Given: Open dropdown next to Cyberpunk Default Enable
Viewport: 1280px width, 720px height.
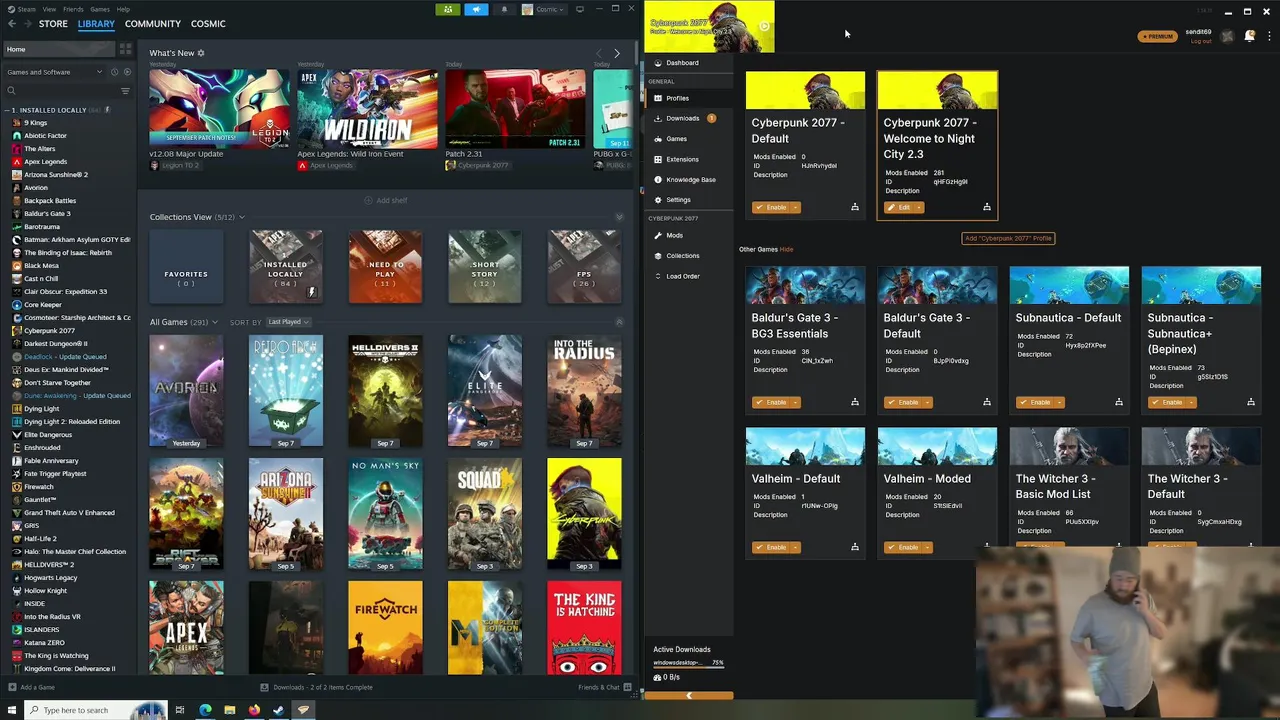Looking at the screenshot, I should pos(796,207).
